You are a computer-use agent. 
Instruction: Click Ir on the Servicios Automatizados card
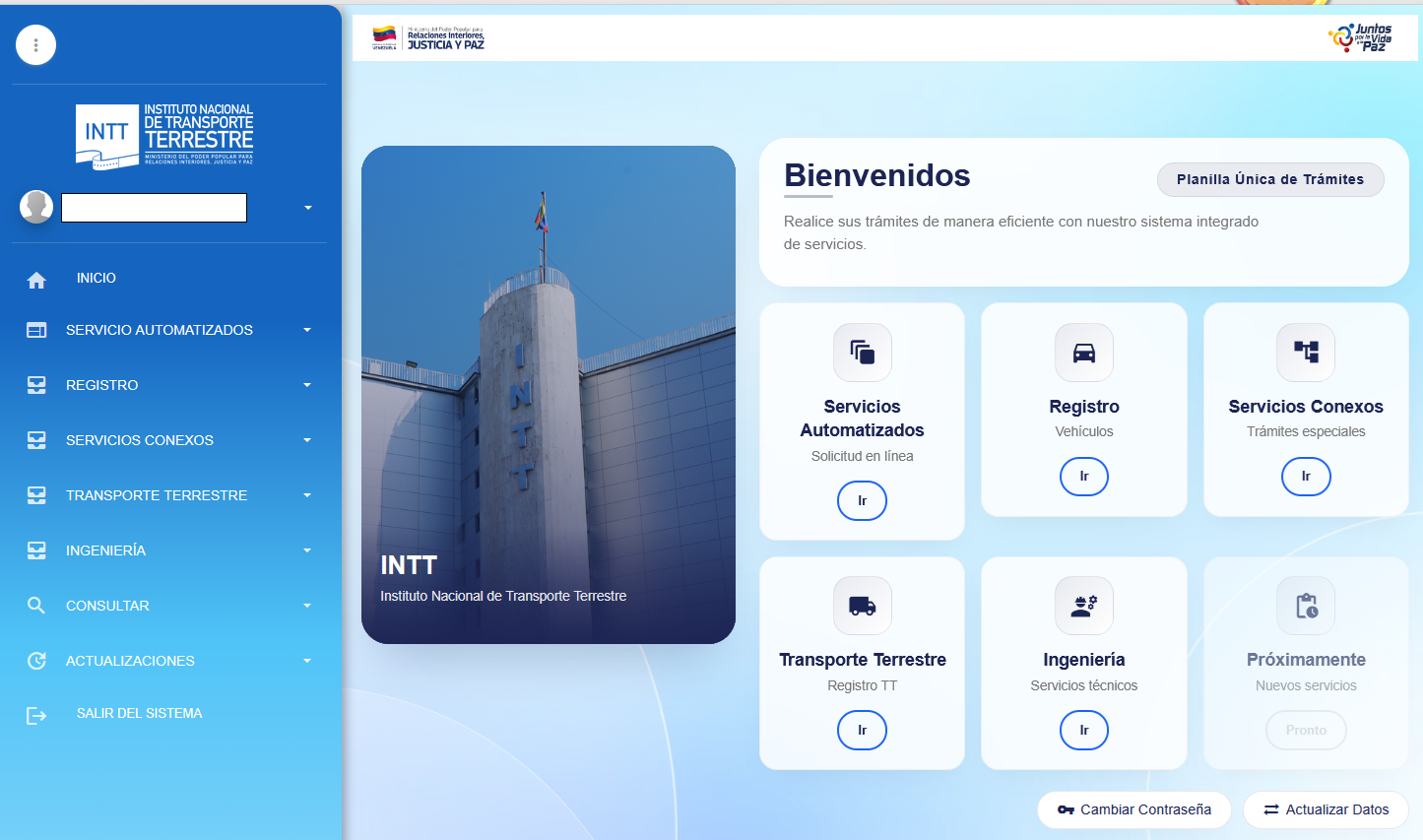click(x=862, y=500)
